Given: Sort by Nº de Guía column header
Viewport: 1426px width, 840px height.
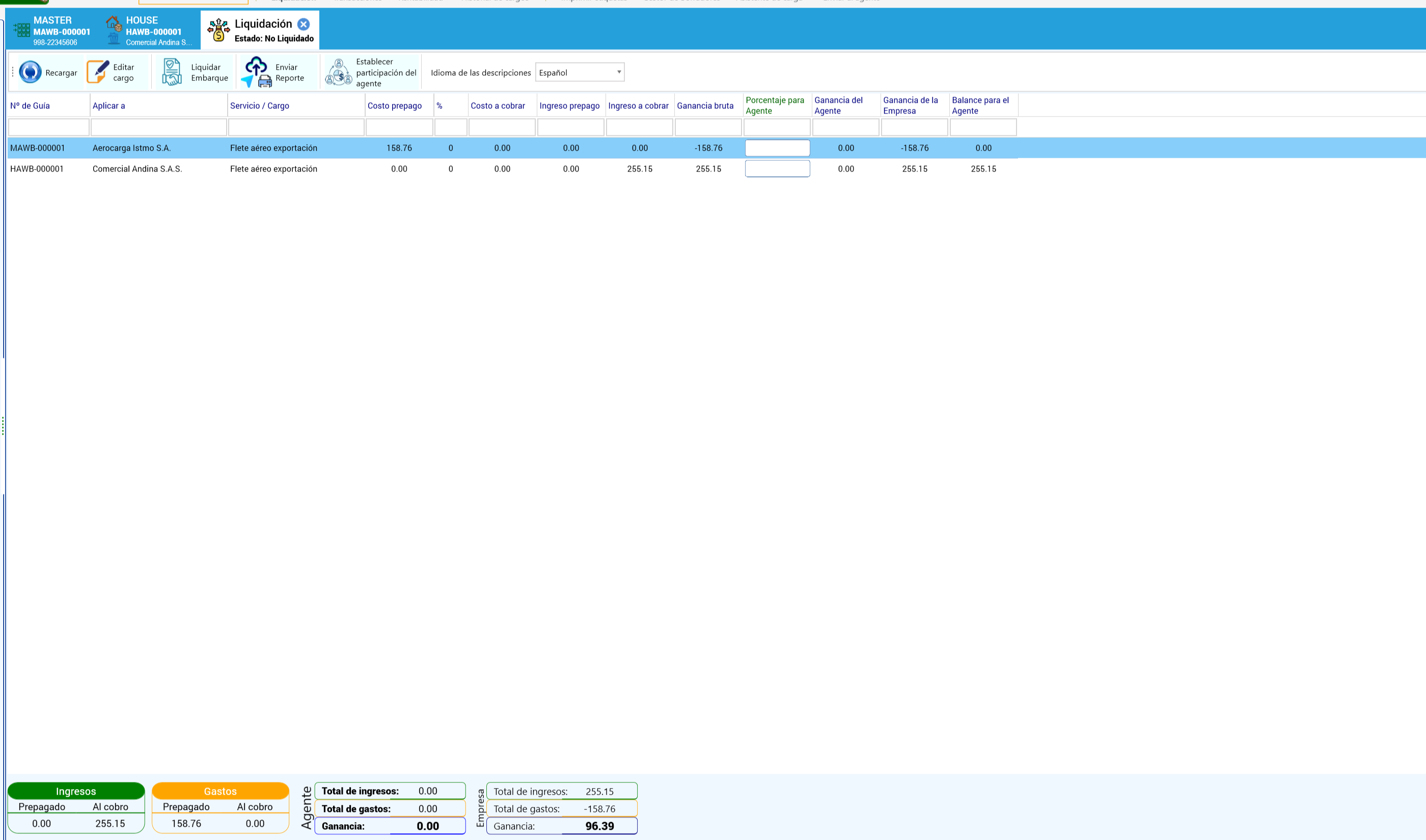Looking at the screenshot, I should point(30,106).
